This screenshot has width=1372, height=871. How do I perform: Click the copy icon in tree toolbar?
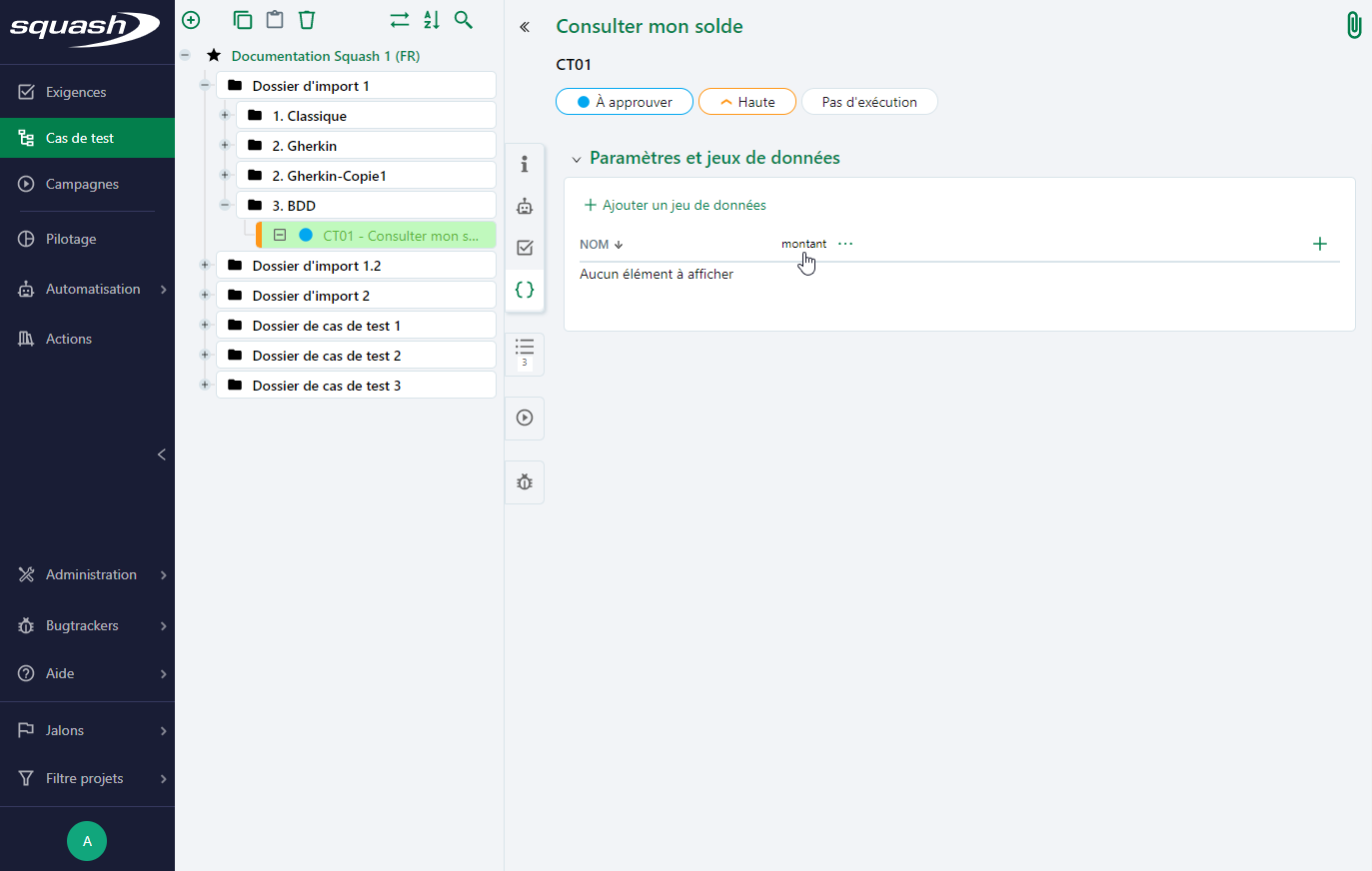243,20
